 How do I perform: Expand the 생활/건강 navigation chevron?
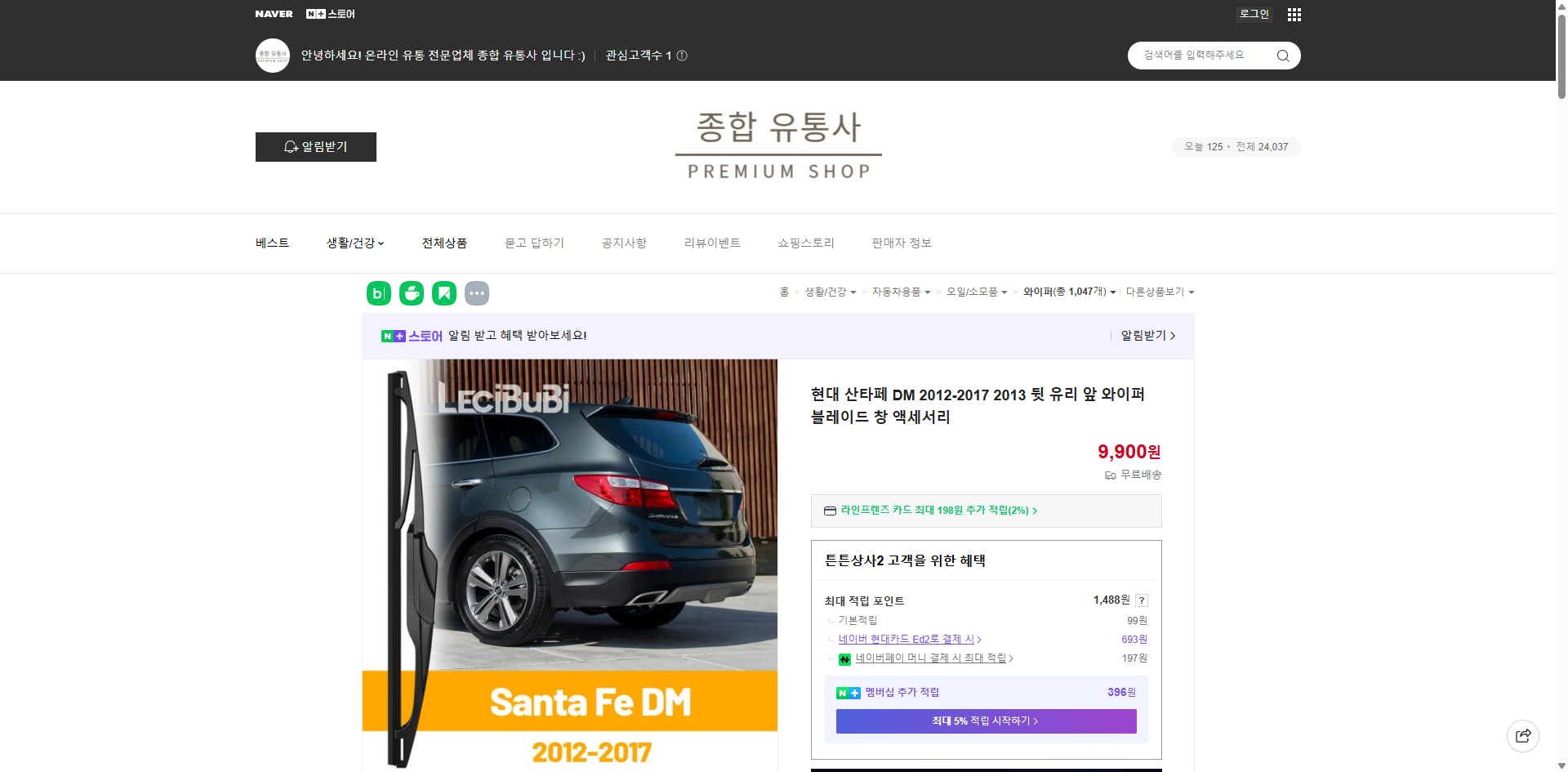tap(382, 243)
